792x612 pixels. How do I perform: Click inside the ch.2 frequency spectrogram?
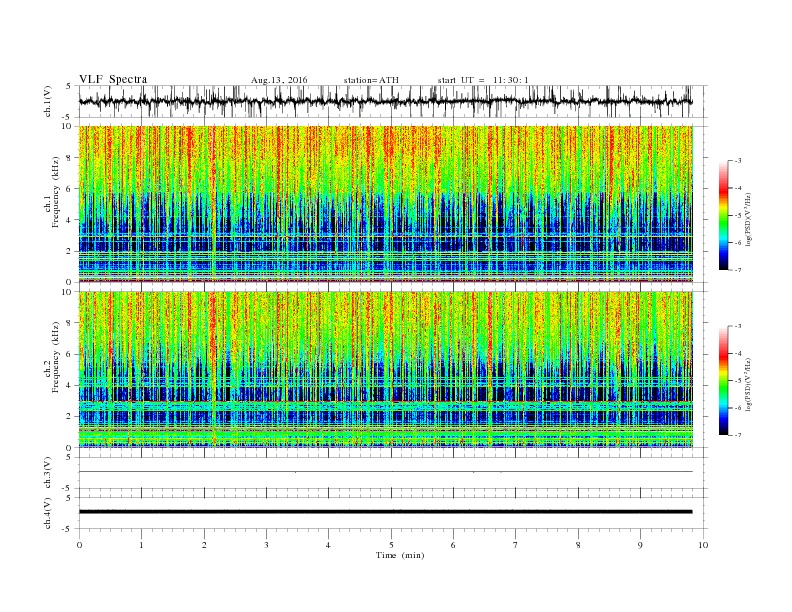pos(385,370)
